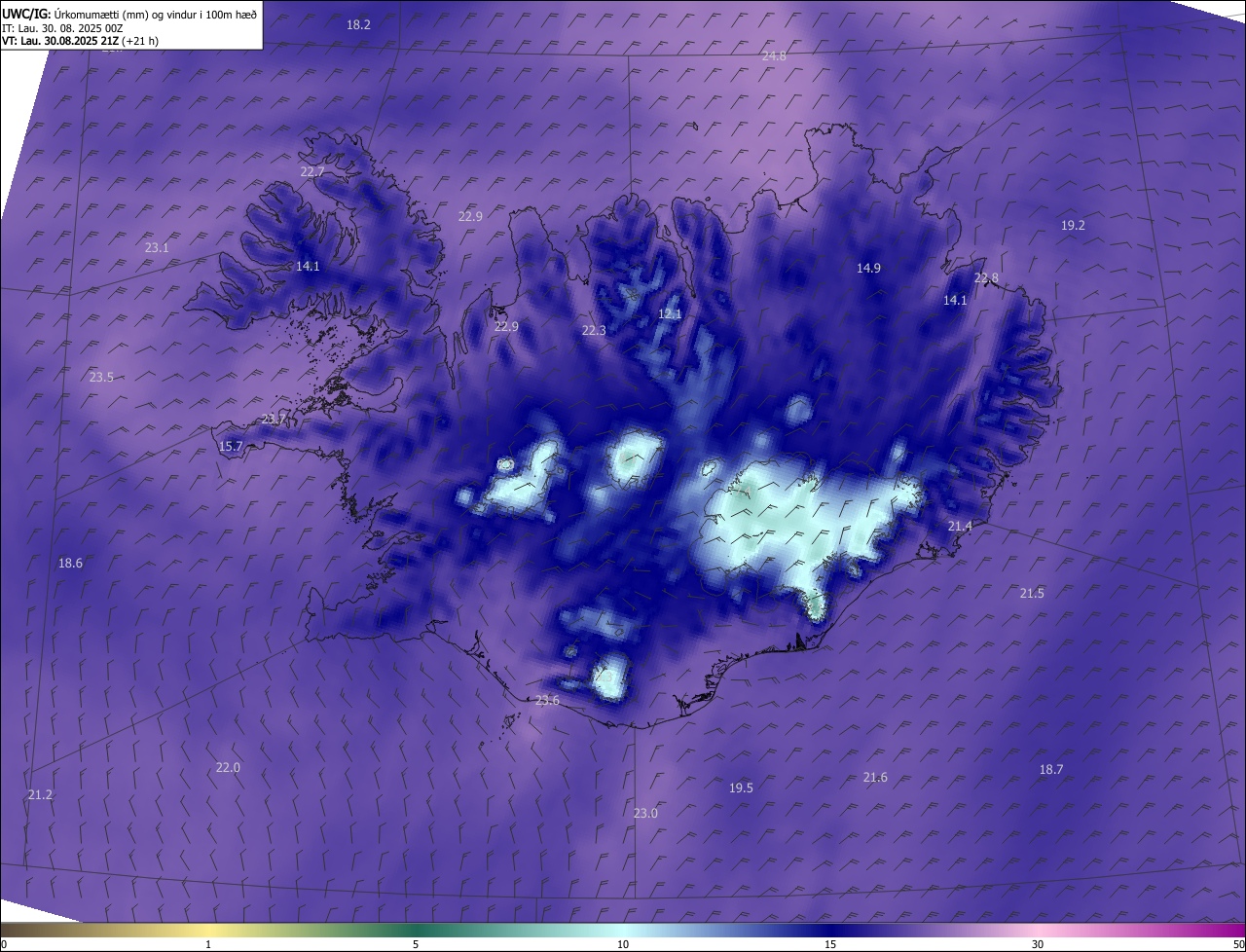Click the 23.7 value label
This screenshot has width=1246, height=952.
[x=274, y=420]
